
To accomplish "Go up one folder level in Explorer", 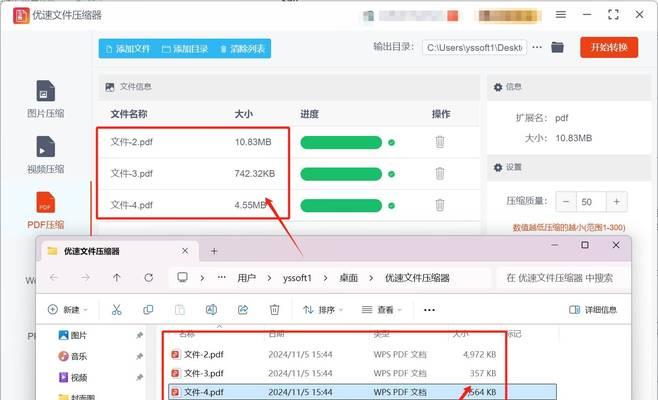I will (117, 277).
